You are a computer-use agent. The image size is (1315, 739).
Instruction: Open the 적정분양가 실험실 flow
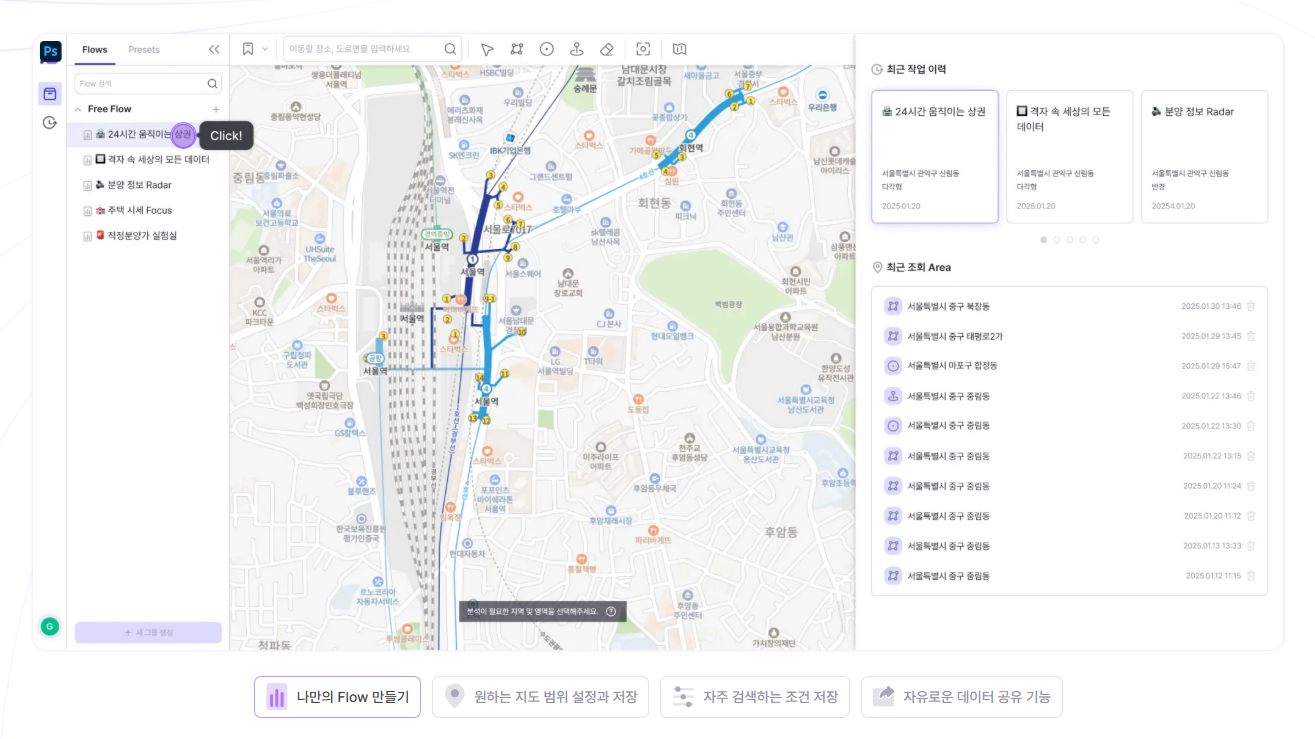148,235
